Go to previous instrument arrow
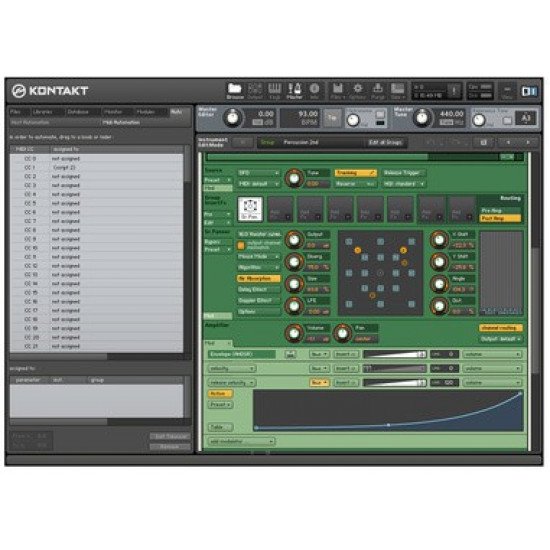This screenshot has height=550, width=550. [508, 142]
